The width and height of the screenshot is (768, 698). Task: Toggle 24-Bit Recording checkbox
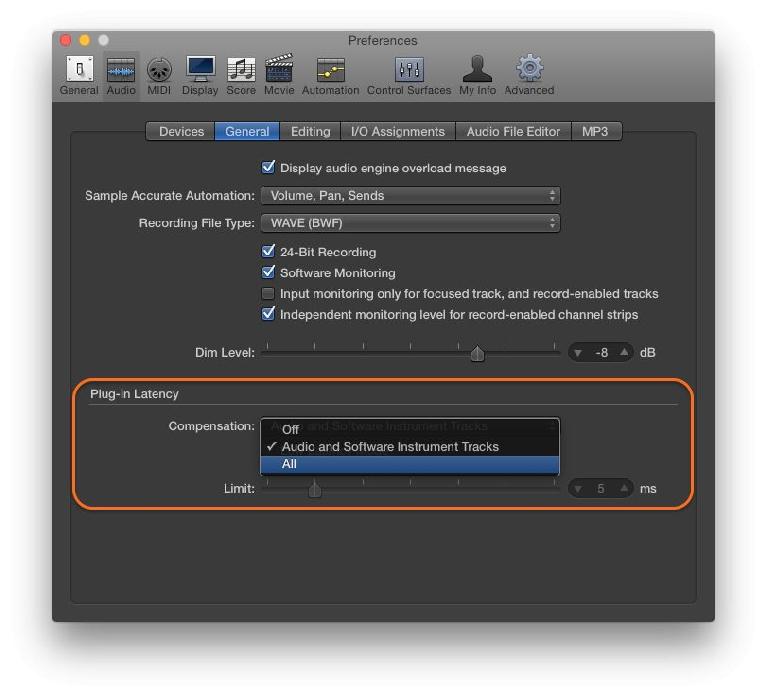pyautogui.click(x=268, y=251)
